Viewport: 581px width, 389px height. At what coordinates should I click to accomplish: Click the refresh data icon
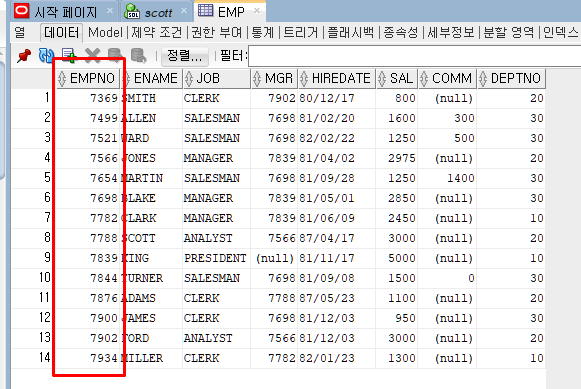point(46,56)
